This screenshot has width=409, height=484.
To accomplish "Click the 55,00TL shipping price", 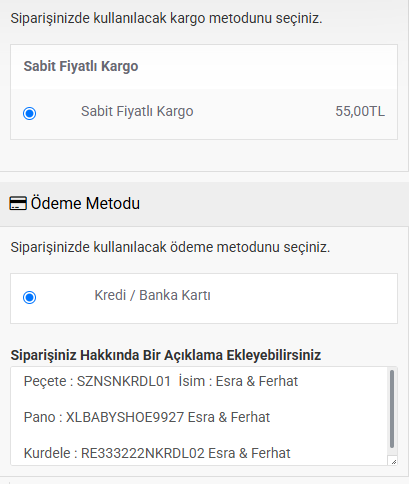I will 360,111.
